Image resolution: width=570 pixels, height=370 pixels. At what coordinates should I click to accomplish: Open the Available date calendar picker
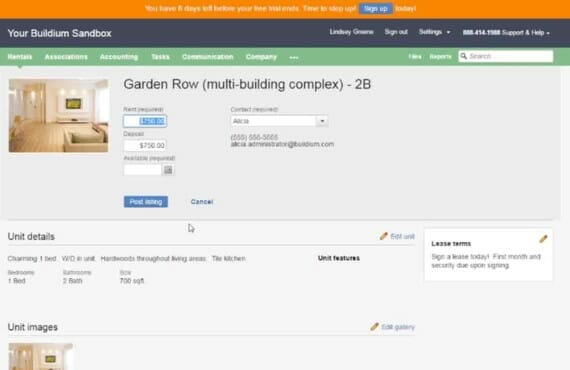point(168,170)
